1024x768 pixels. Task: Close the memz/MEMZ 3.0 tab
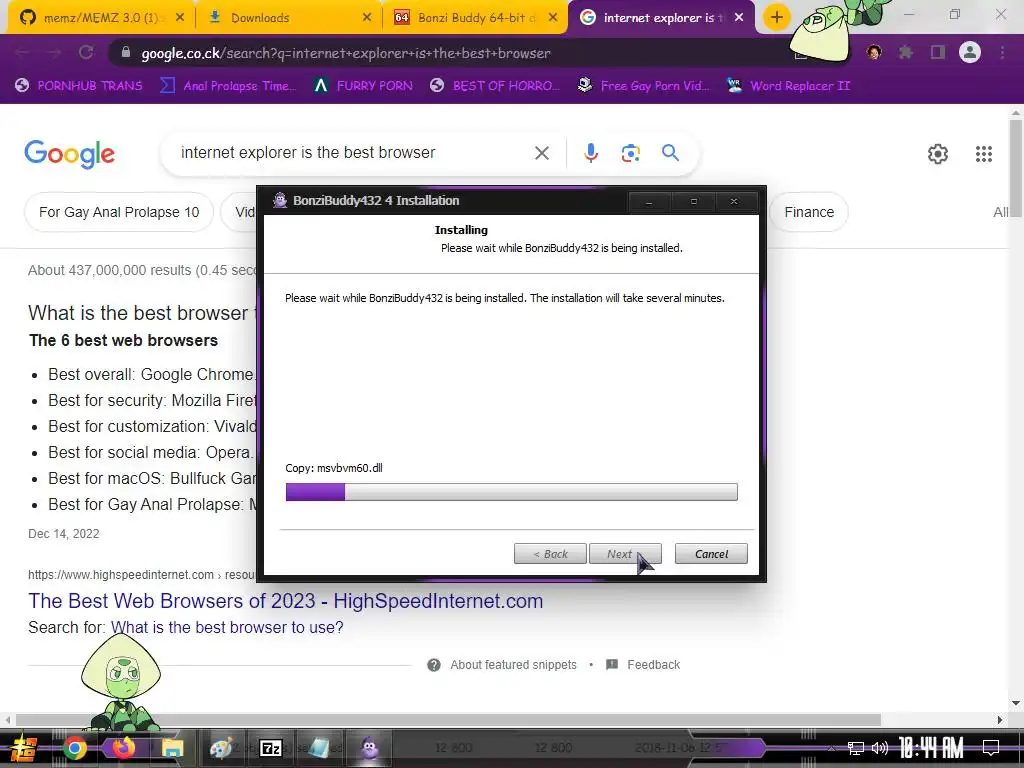pos(180,18)
